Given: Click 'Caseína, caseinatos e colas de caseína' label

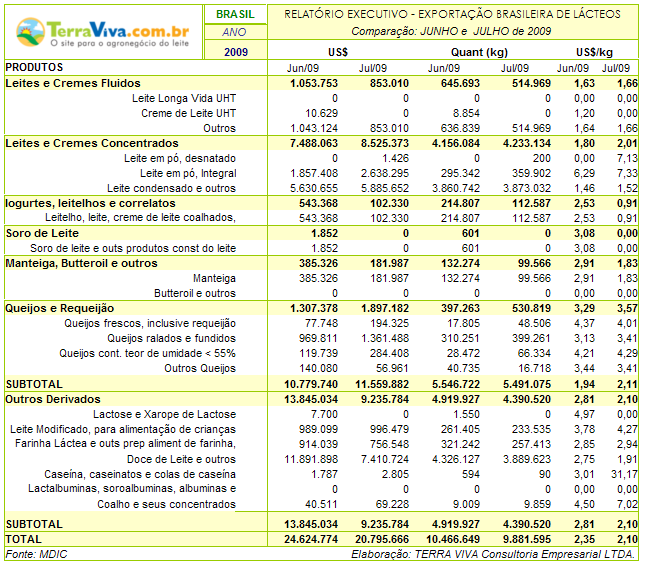Looking at the screenshot, I should tap(140, 475).
